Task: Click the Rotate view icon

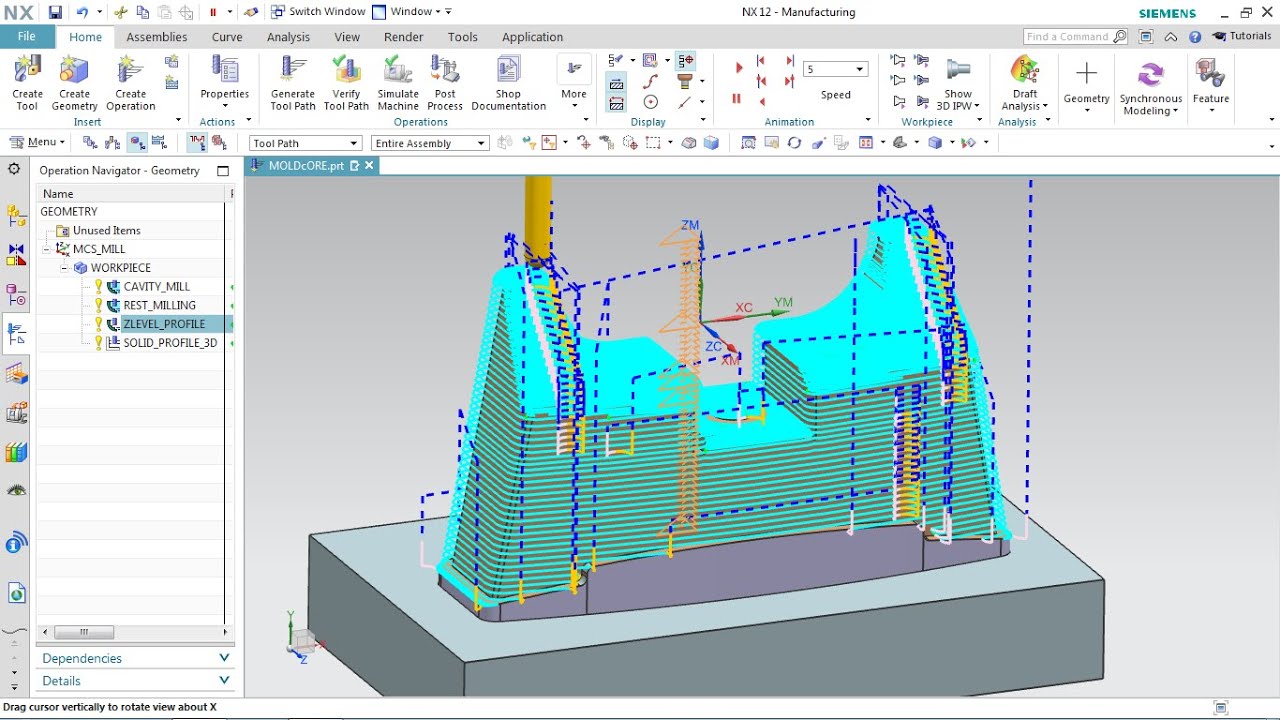Action: tap(794, 143)
